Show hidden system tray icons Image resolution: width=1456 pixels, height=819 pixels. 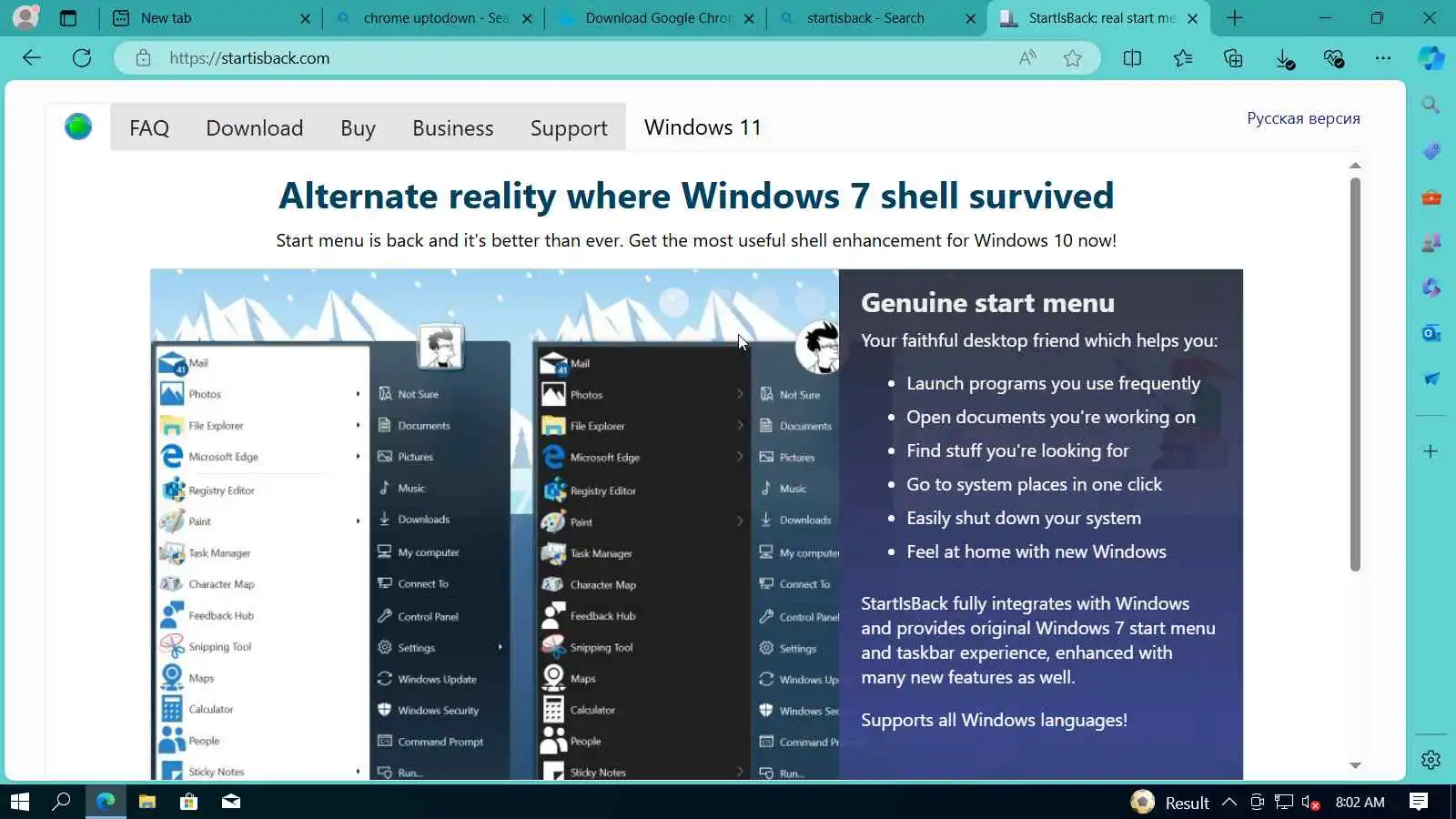1229,802
